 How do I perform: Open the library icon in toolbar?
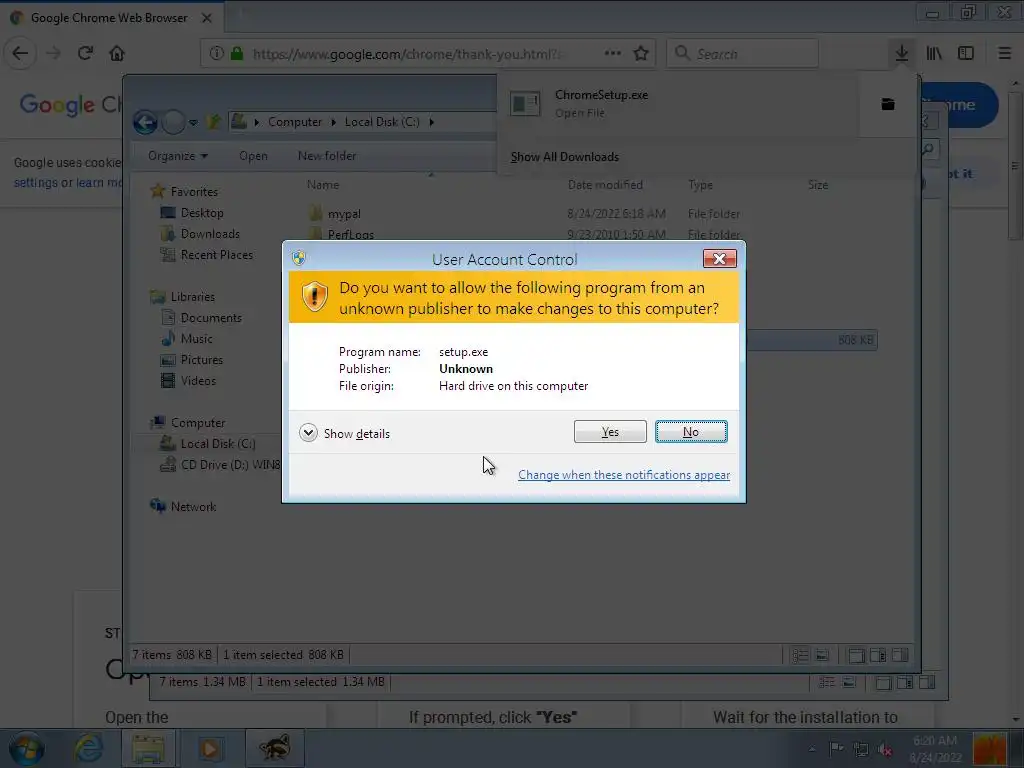934,54
